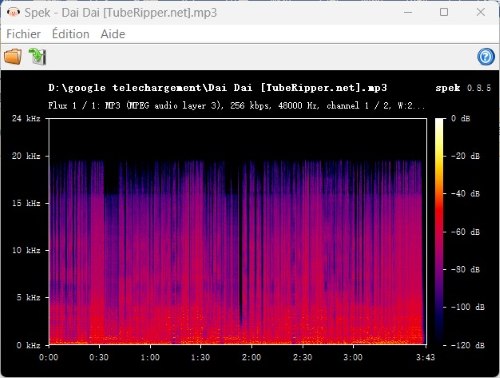The height and width of the screenshot is (378, 500).
Task: Click the 1:30 time label
Action: (x=200, y=357)
